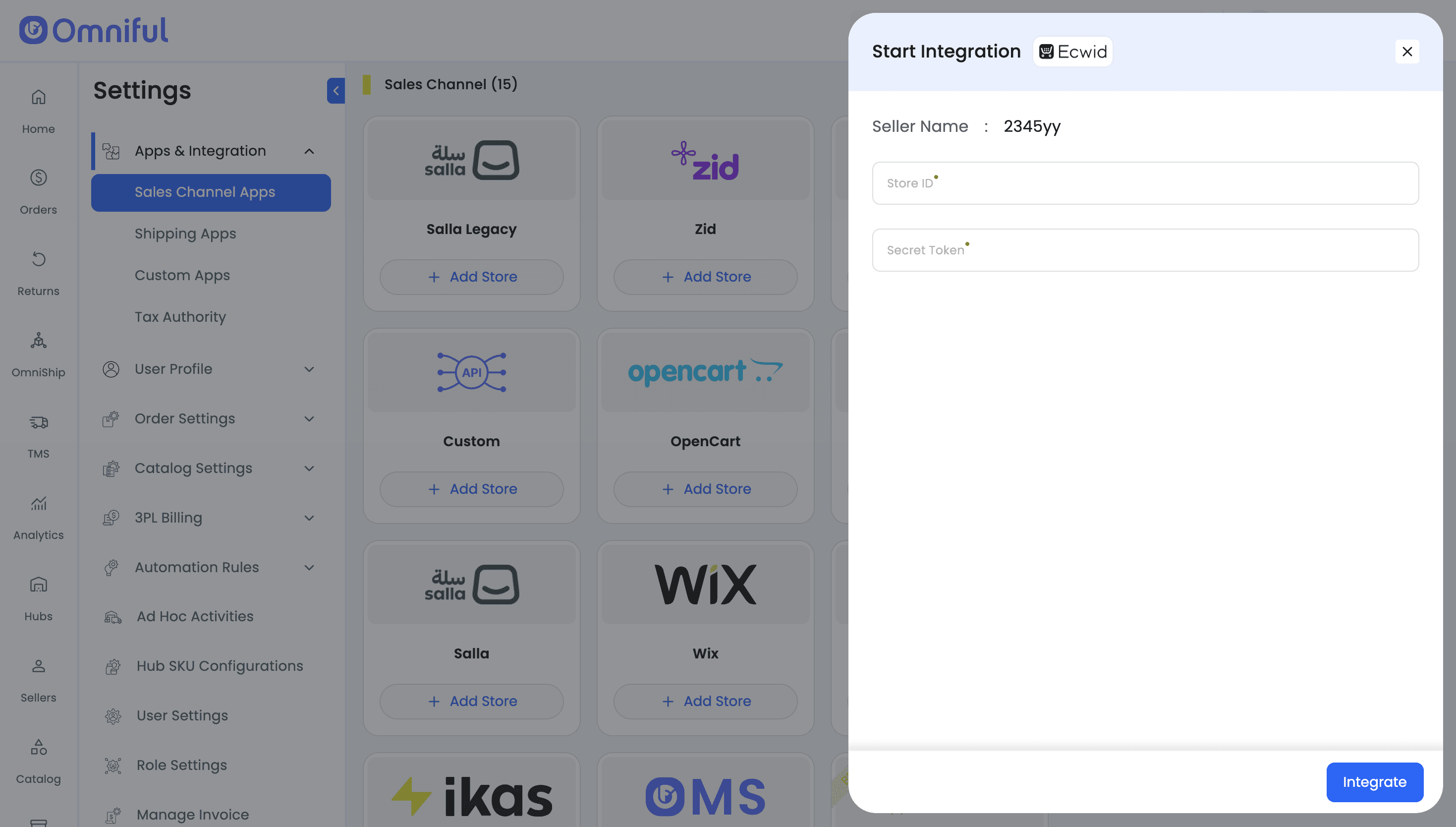Open the Sellers sidebar icon
The height and width of the screenshot is (827, 1456).
click(x=38, y=666)
